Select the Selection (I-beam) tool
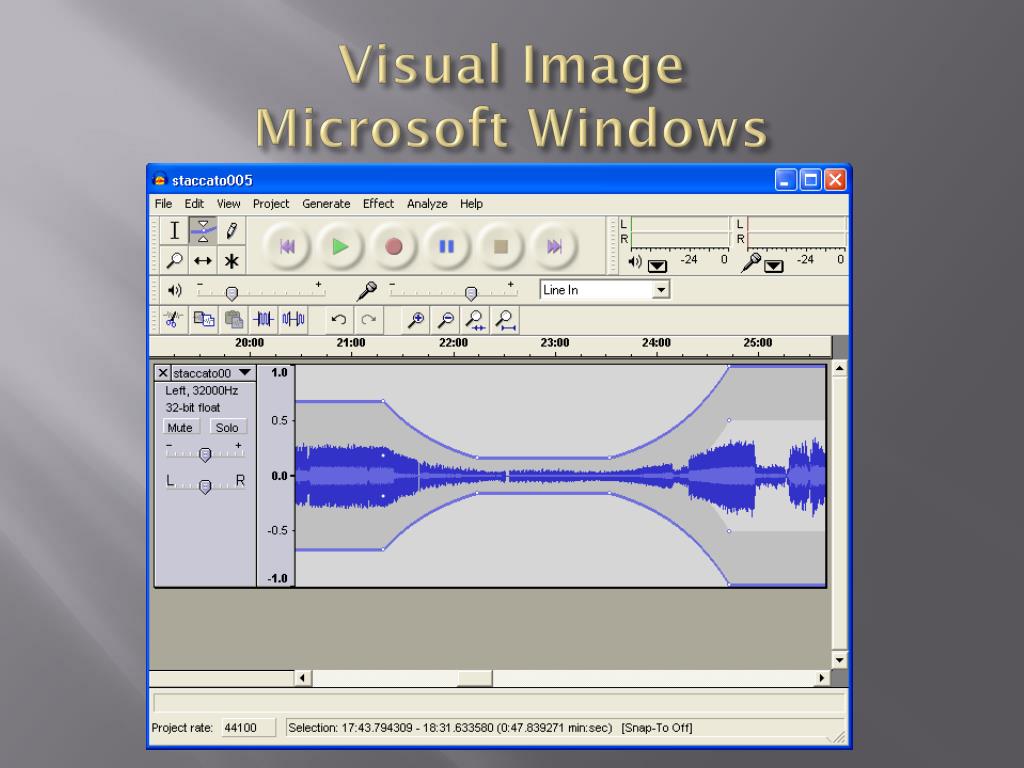Screen dimensions: 1024x768 tap(174, 231)
